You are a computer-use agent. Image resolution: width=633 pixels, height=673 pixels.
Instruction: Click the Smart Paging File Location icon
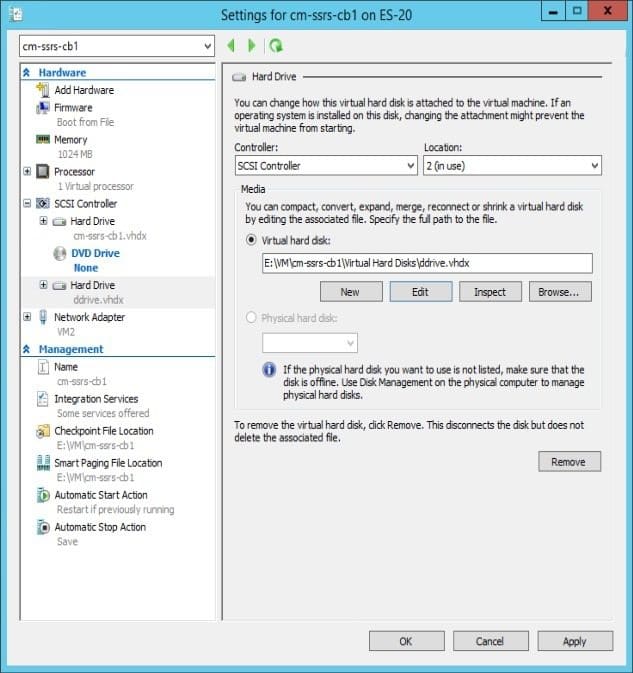coord(43,463)
